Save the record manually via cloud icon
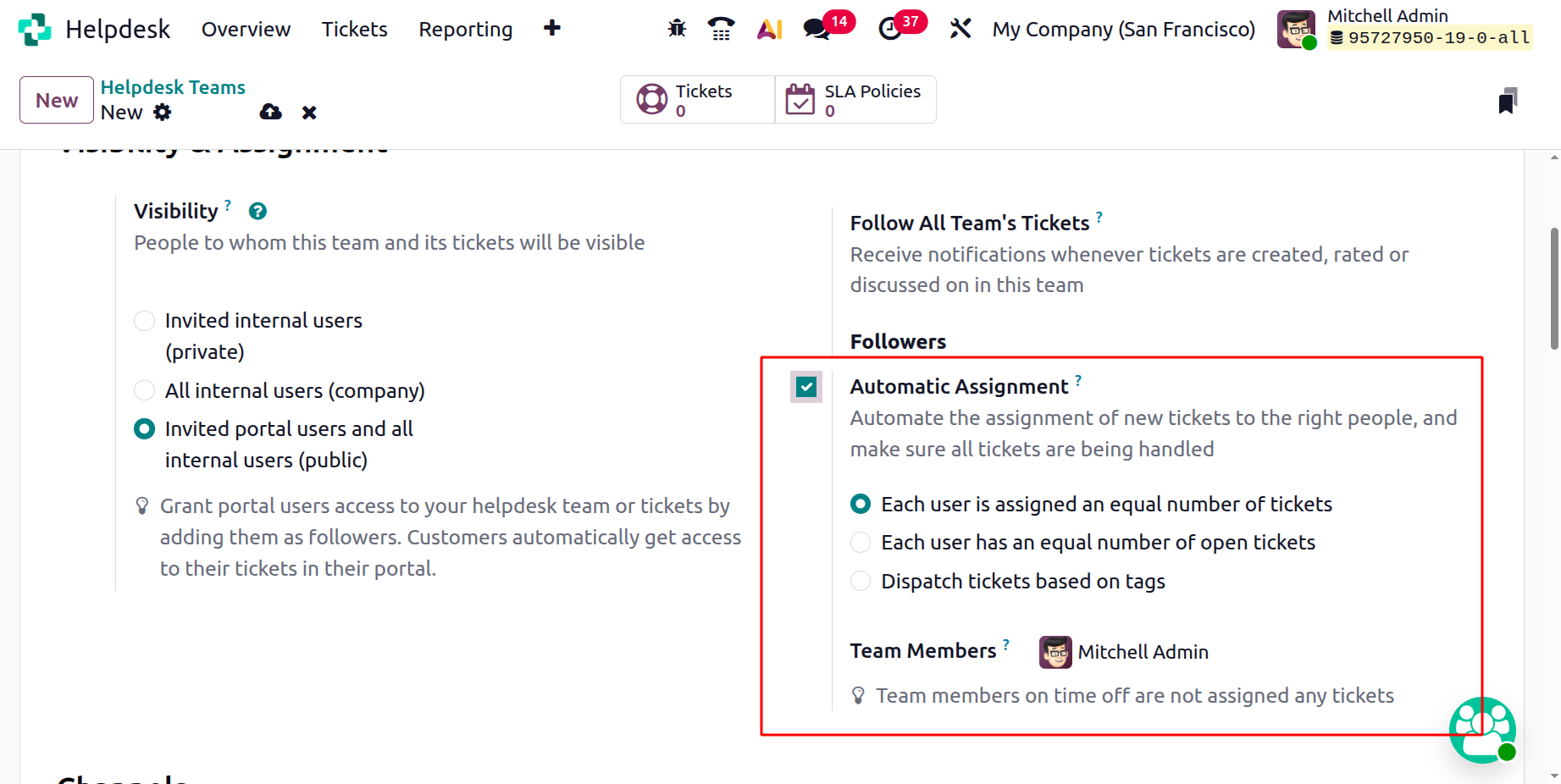The image size is (1561, 784). pos(271,112)
